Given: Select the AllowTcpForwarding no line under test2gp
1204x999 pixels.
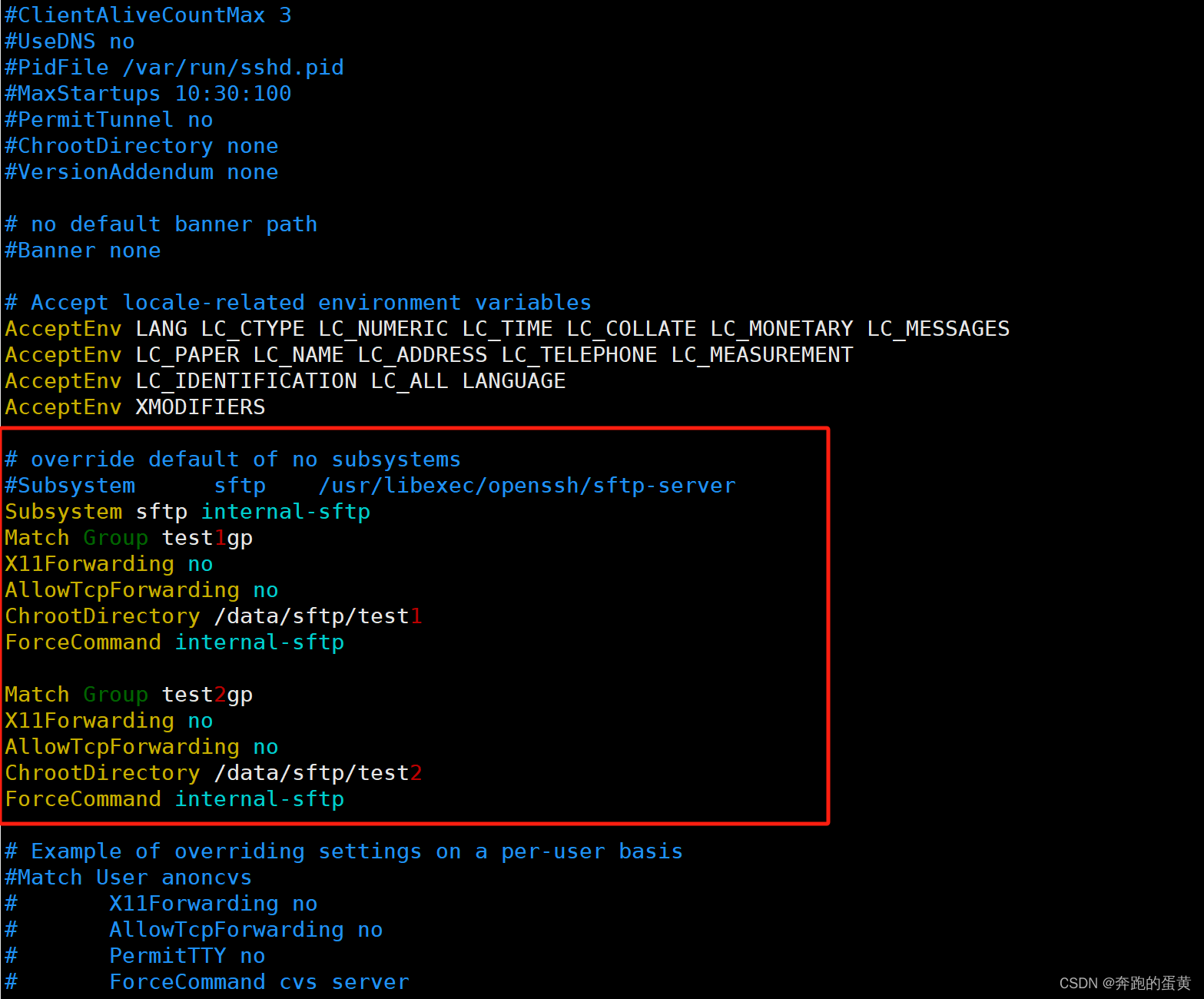Looking at the screenshot, I should point(141,746).
